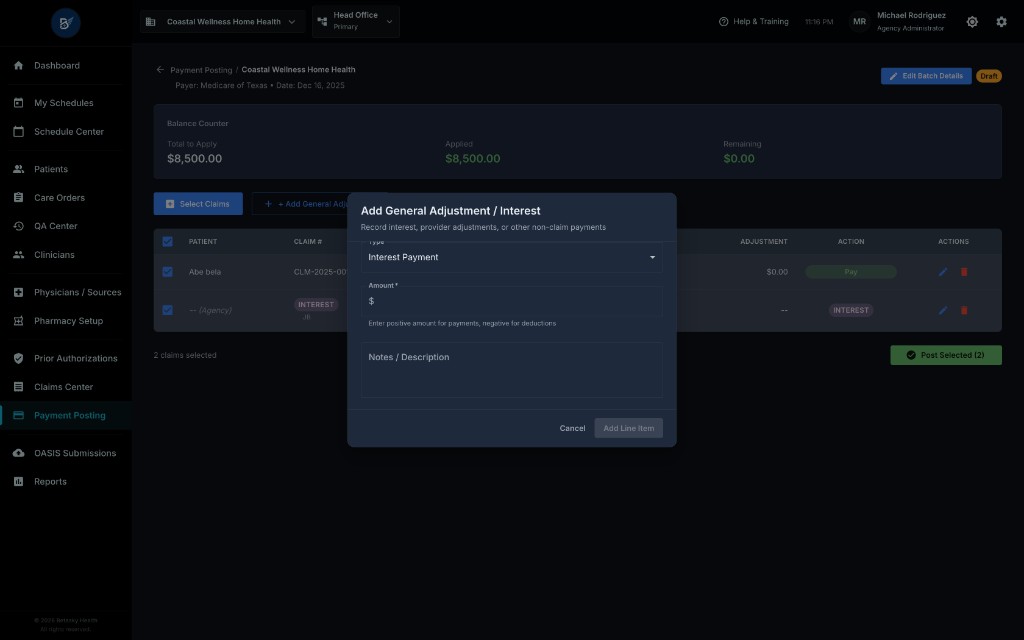Screen dimensions: 1024x640
Task: Click the back arrow beside Payment Posting
Action: 160,69
